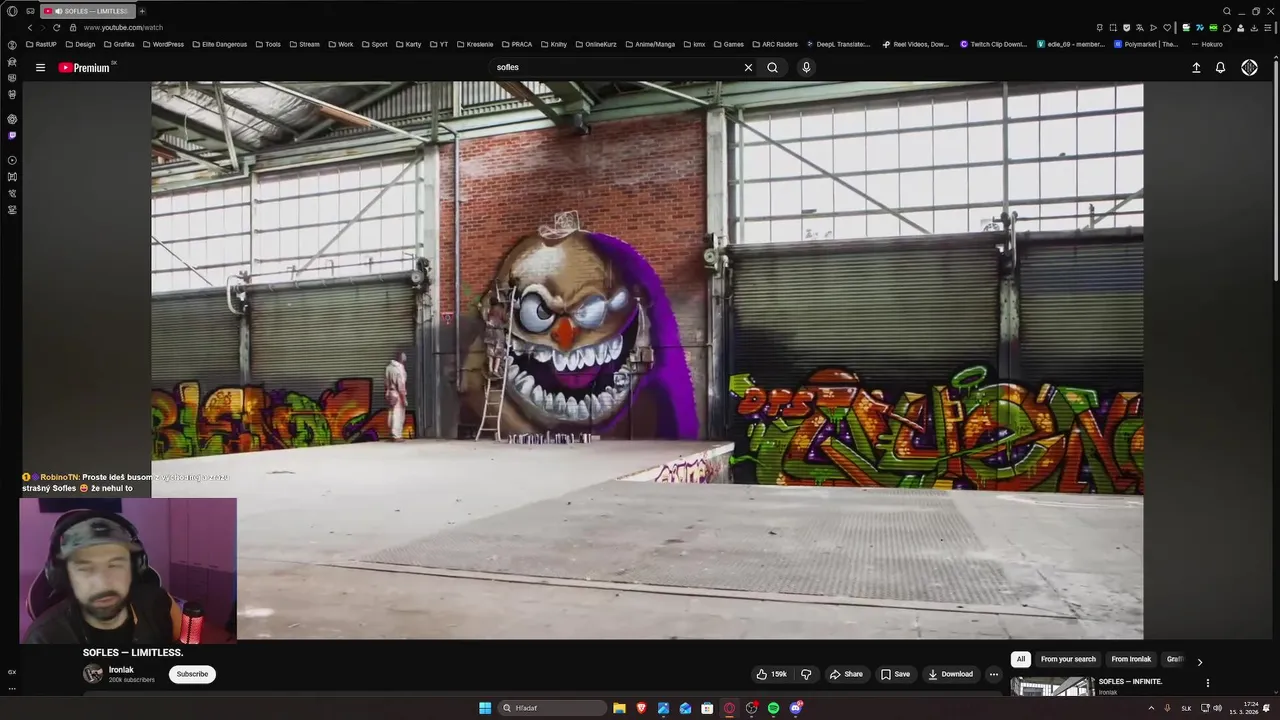Select the 'All' filter chip
Image resolution: width=1280 pixels, height=720 pixels.
click(x=1020, y=659)
